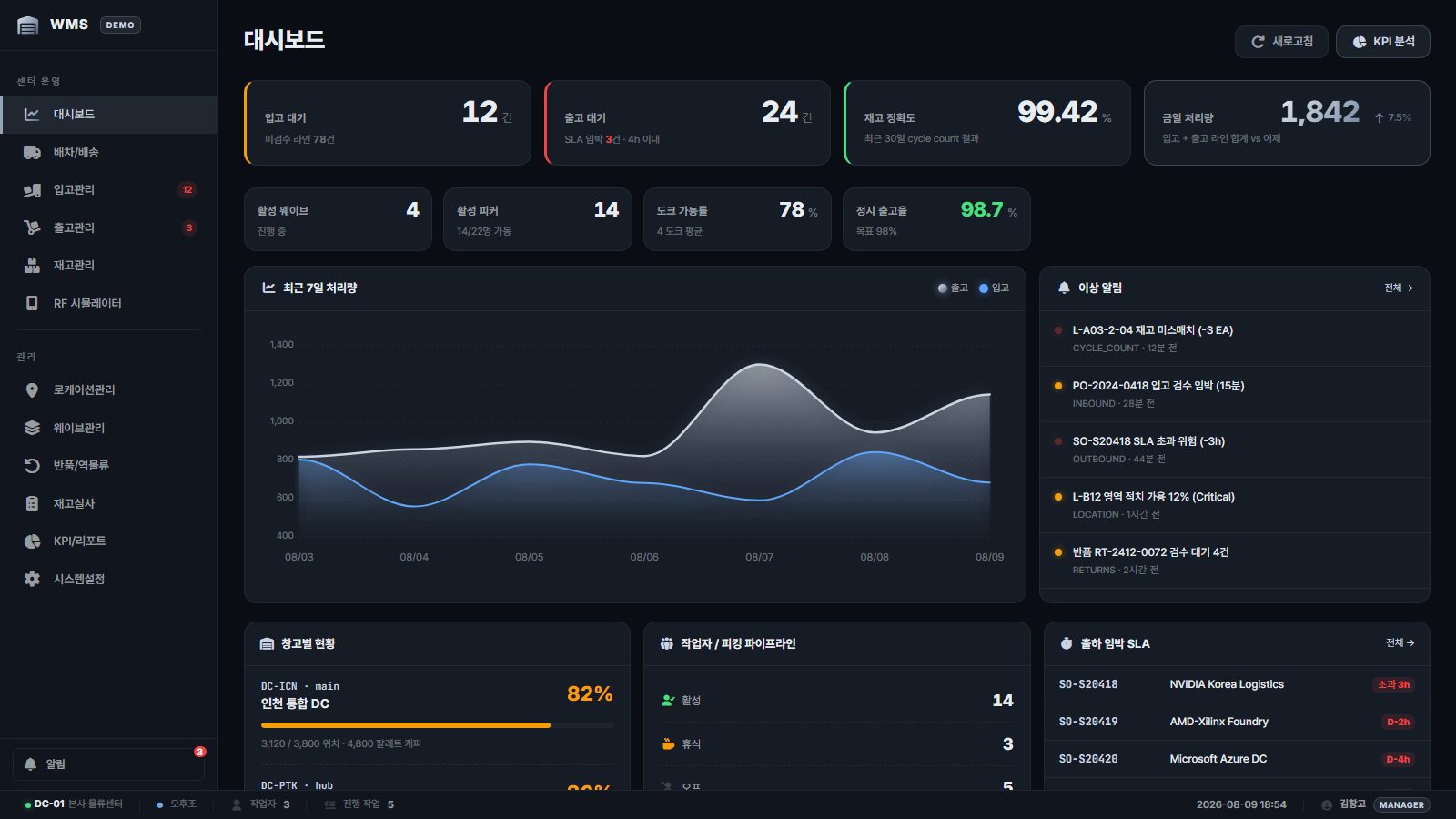Click the 로케이션관리 map pin icon
1456x819 pixels.
point(32,389)
